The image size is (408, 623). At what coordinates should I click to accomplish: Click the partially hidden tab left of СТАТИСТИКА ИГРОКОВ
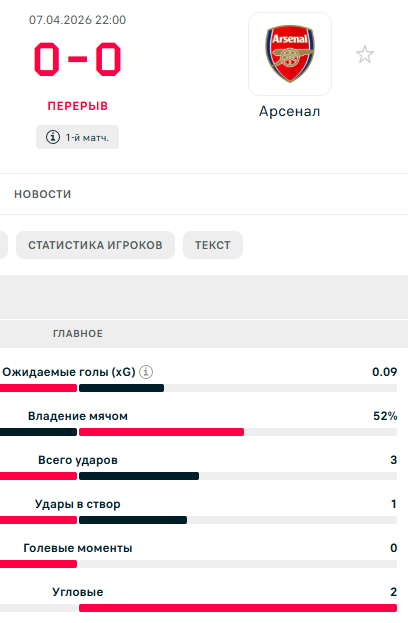tap(4, 245)
